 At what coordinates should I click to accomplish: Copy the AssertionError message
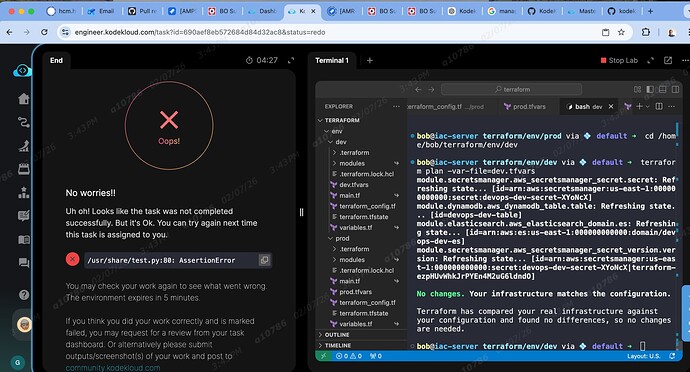(264, 260)
